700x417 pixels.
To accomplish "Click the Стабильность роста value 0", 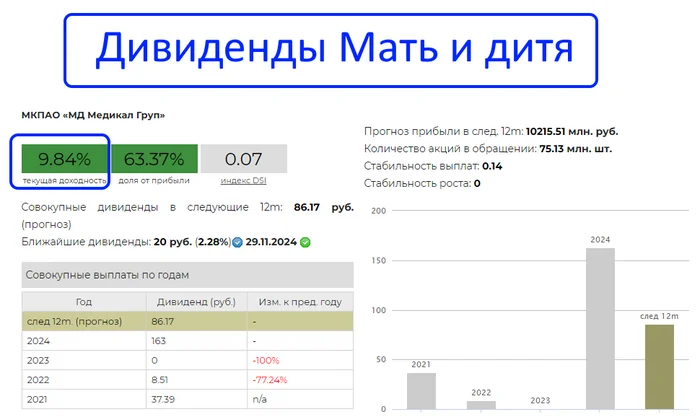I will [477, 183].
